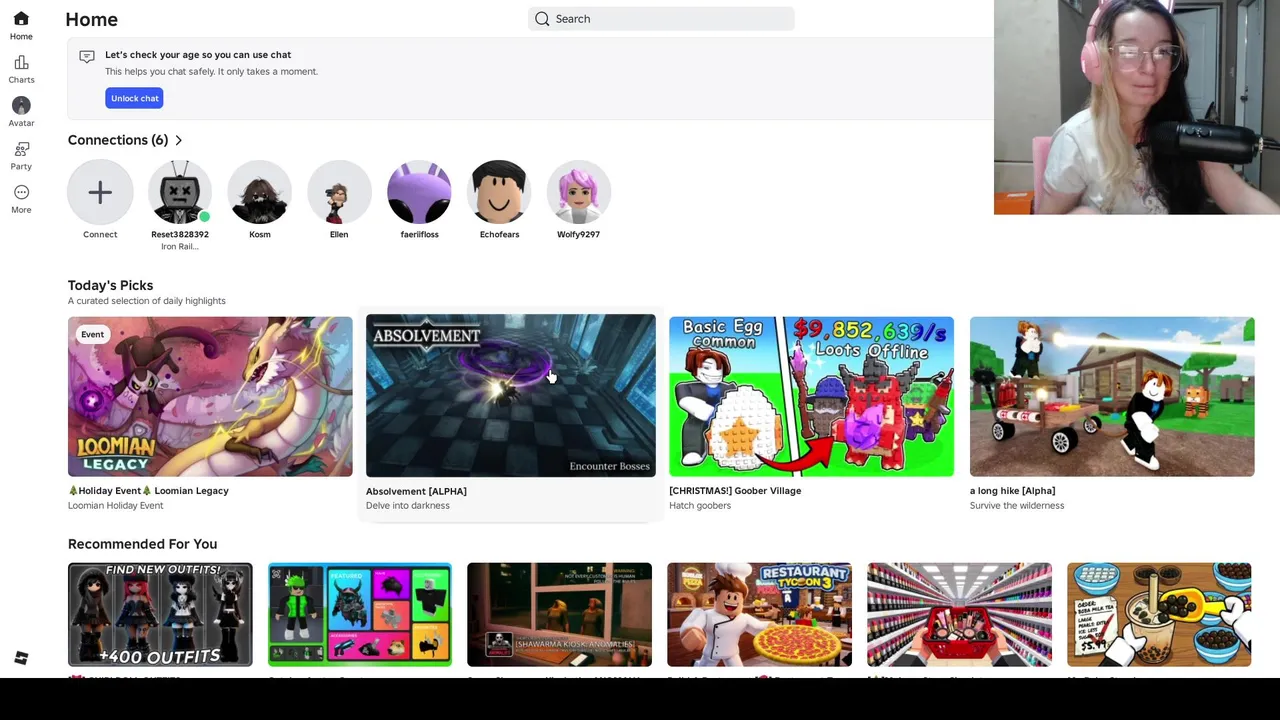Screen dimensions: 1280x720
Task: Open the green avatar outfits game thumbnail
Action: (x=360, y=615)
